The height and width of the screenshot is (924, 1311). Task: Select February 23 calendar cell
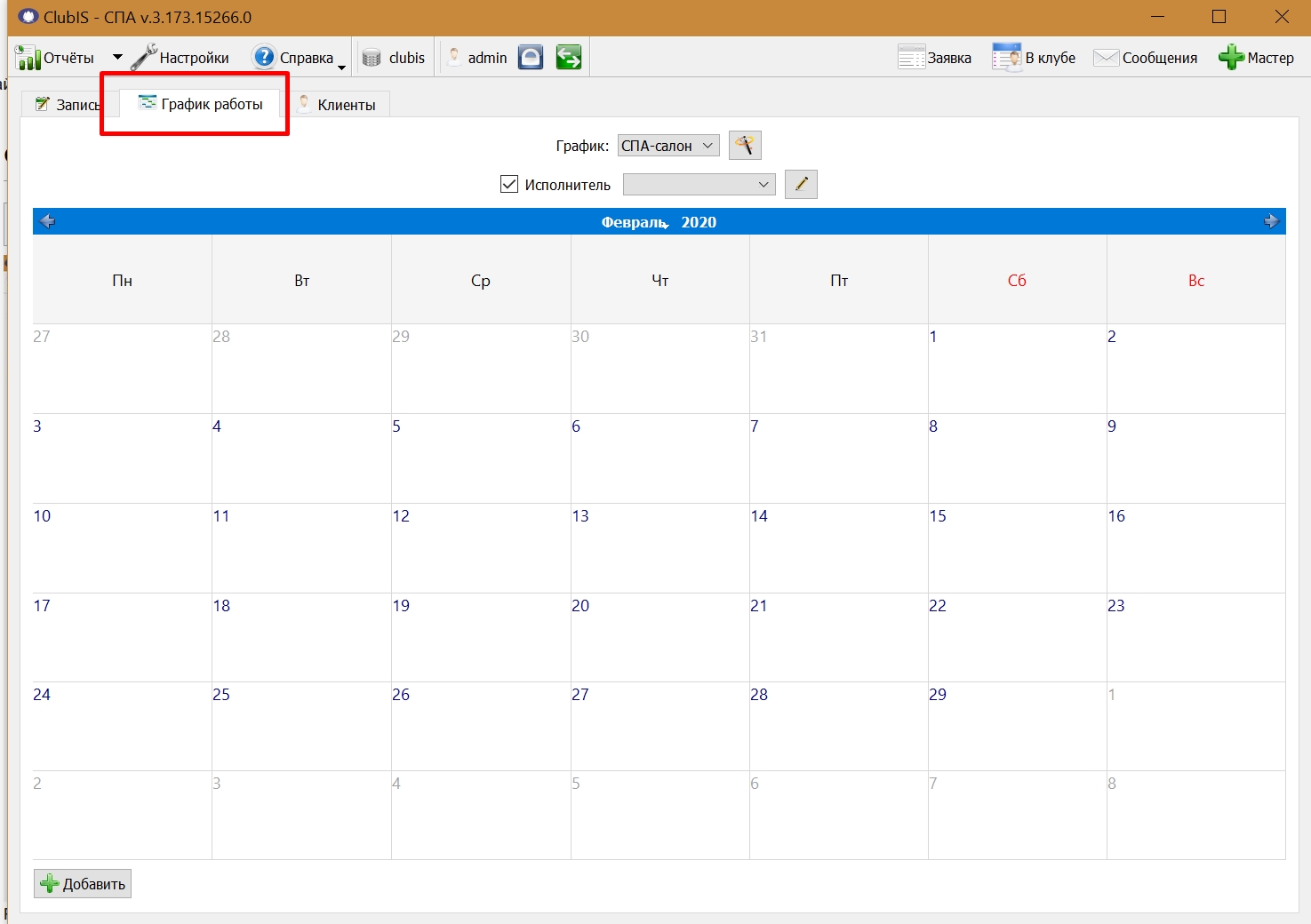tap(1196, 638)
